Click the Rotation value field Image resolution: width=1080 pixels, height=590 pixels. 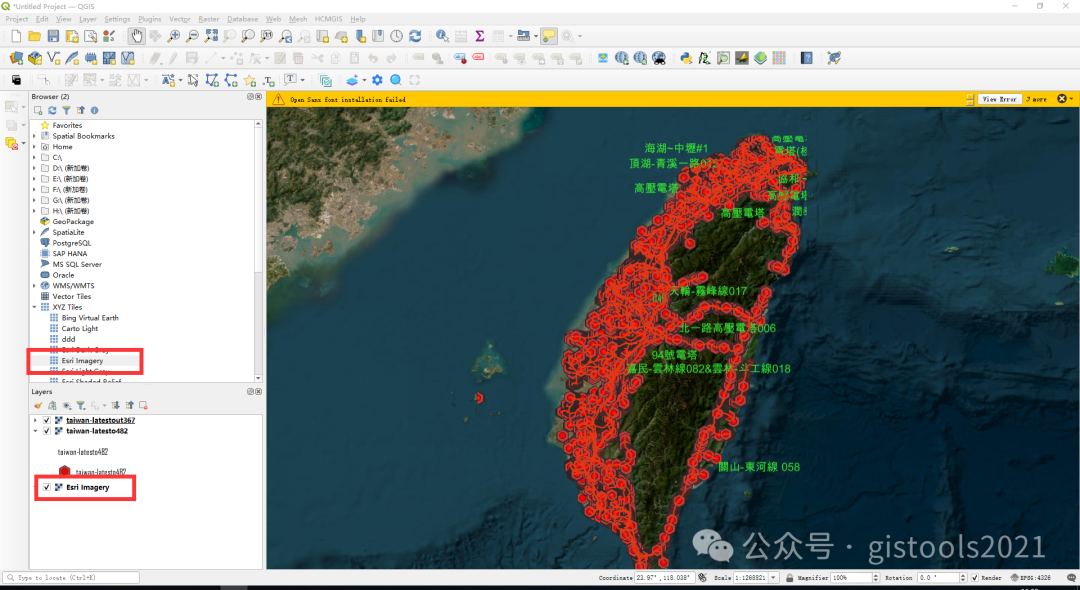pos(939,578)
